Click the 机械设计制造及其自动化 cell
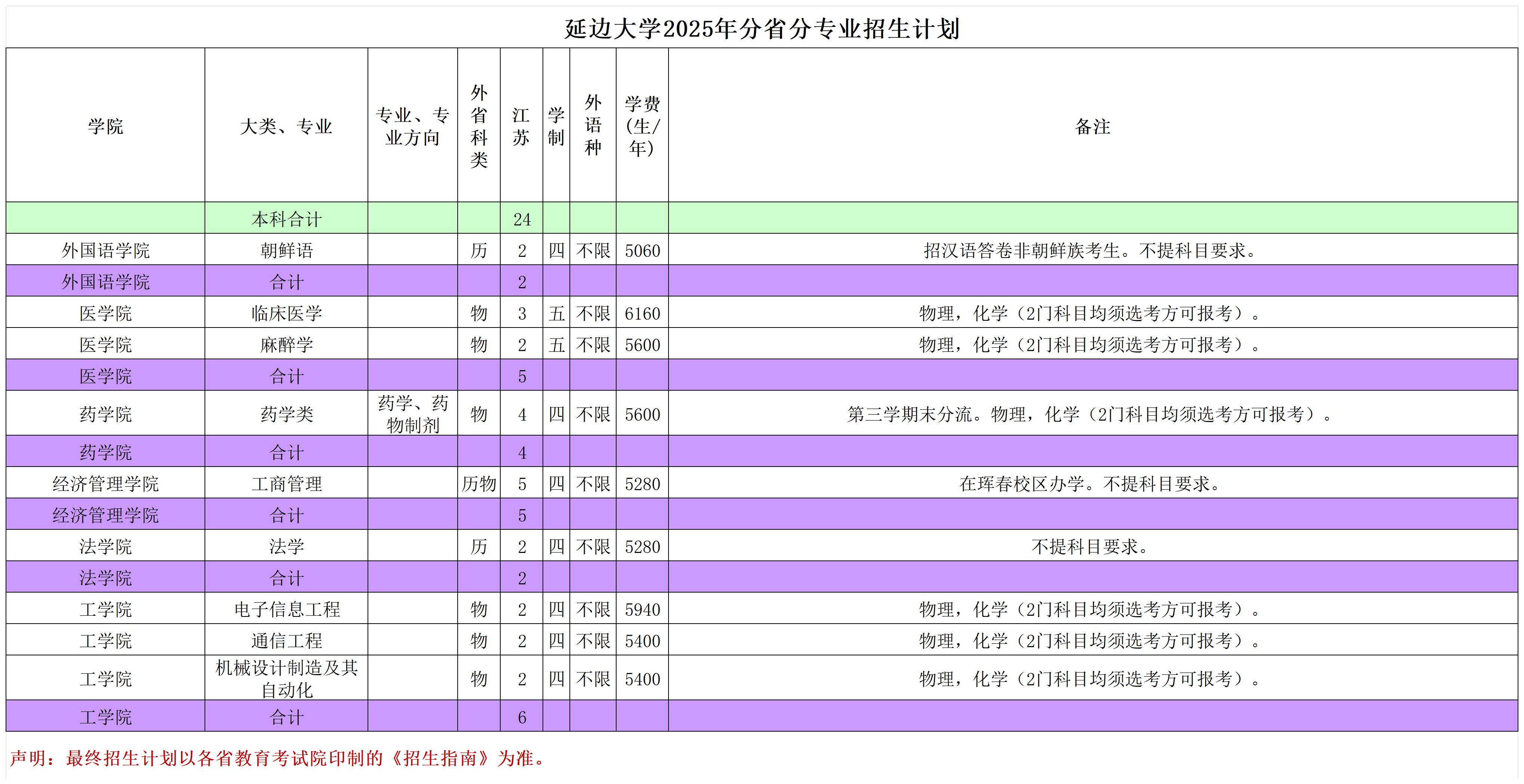Viewport: 1524px width, 784px height. click(286, 677)
